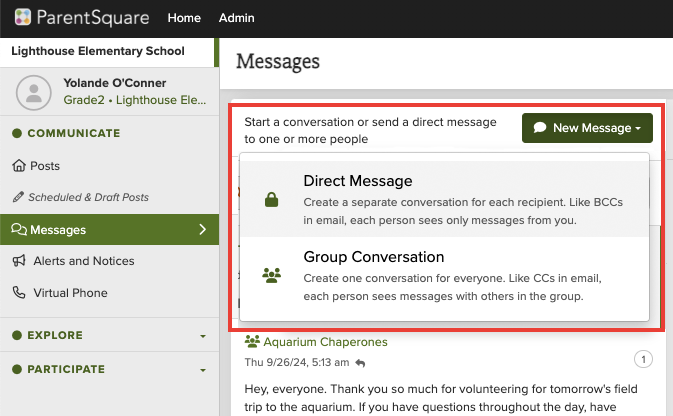Select Lighthouse Elementary School header
The width and height of the screenshot is (673, 416).
[98, 51]
